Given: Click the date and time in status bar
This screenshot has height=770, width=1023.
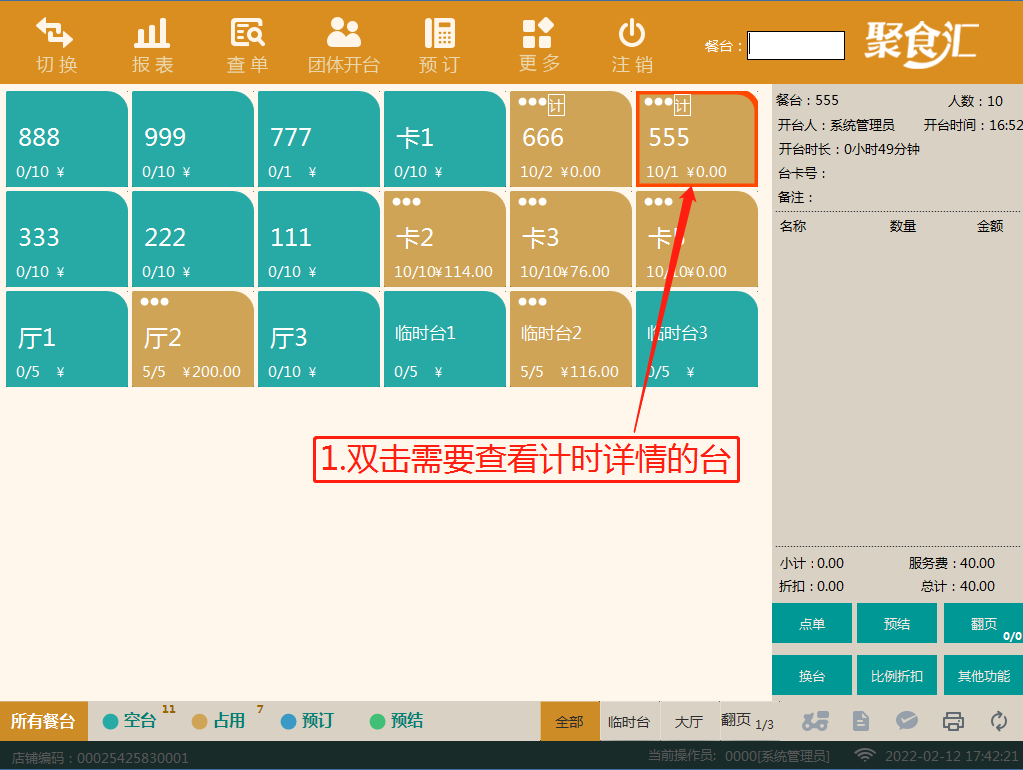Looking at the screenshot, I should [951, 756].
